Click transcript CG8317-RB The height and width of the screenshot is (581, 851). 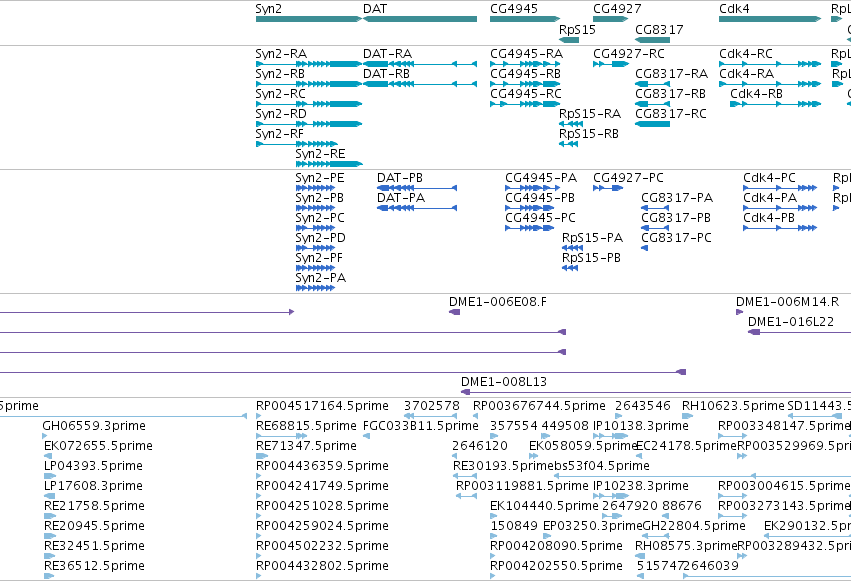click(652, 104)
